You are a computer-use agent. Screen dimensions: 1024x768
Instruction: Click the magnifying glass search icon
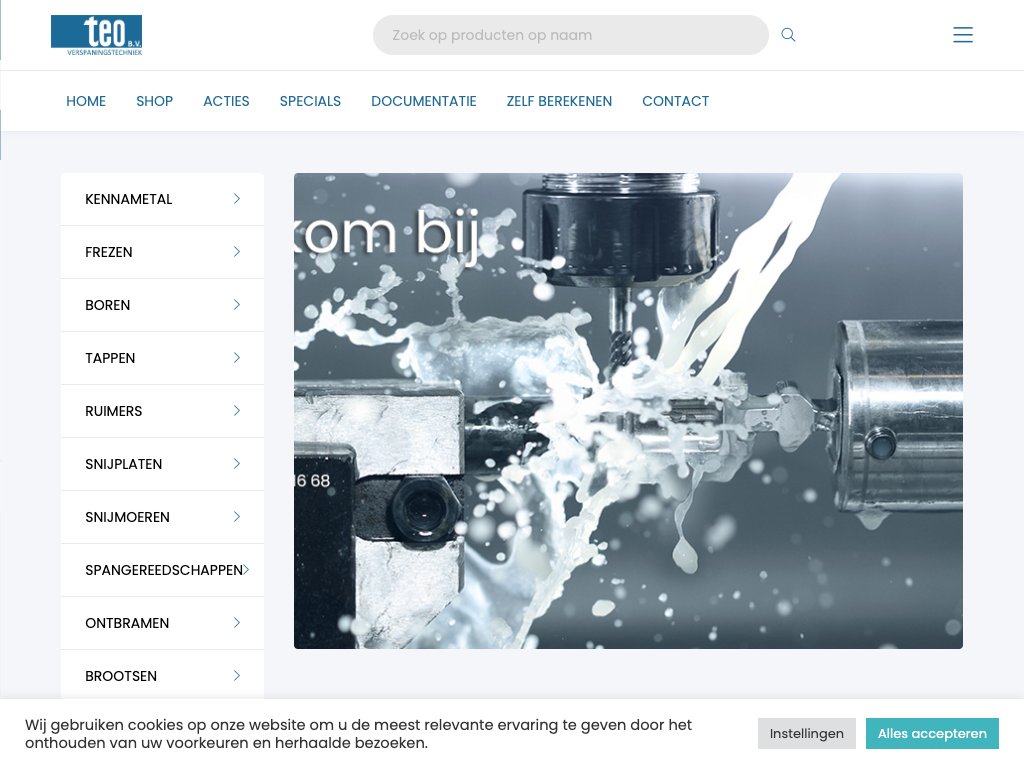(788, 35)
